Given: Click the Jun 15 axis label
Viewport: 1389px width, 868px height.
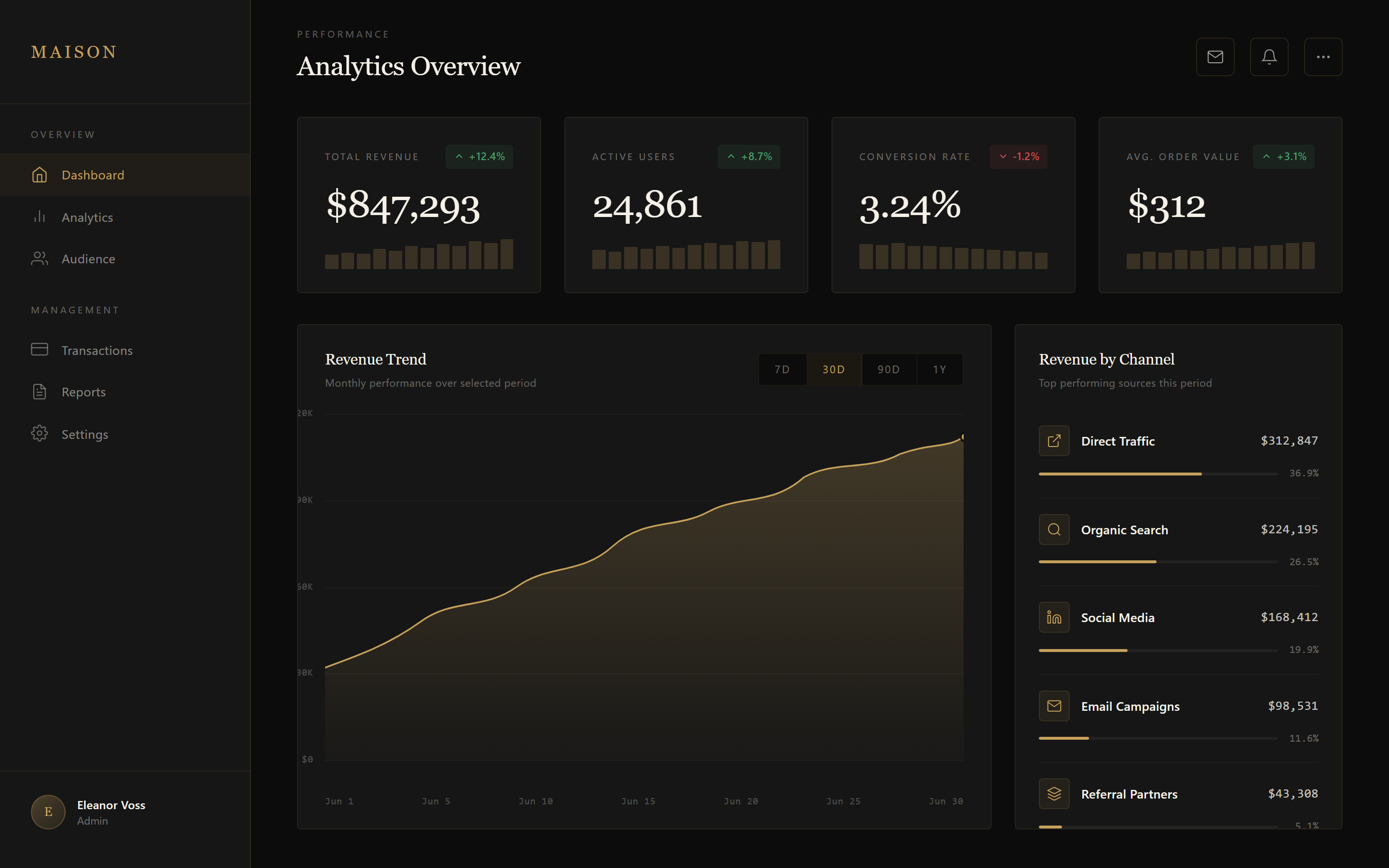Looking at the screenshot, I should pos(638,801).
